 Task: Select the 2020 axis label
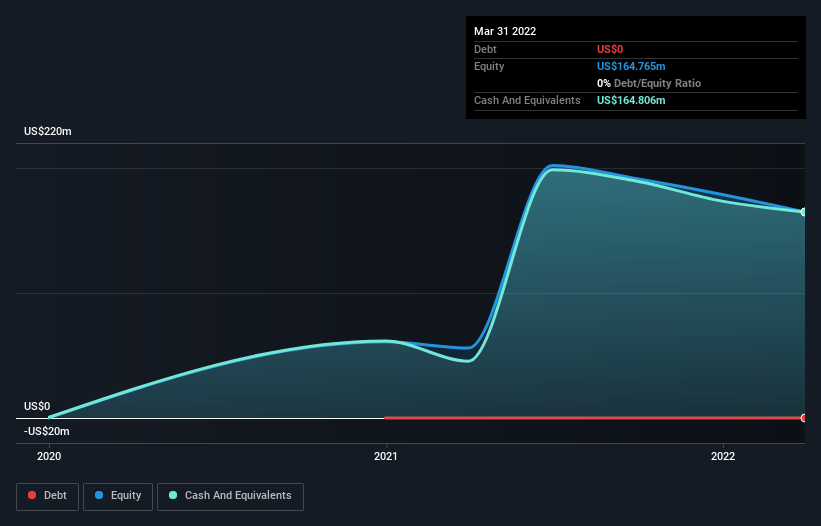[x=49, y=456]
